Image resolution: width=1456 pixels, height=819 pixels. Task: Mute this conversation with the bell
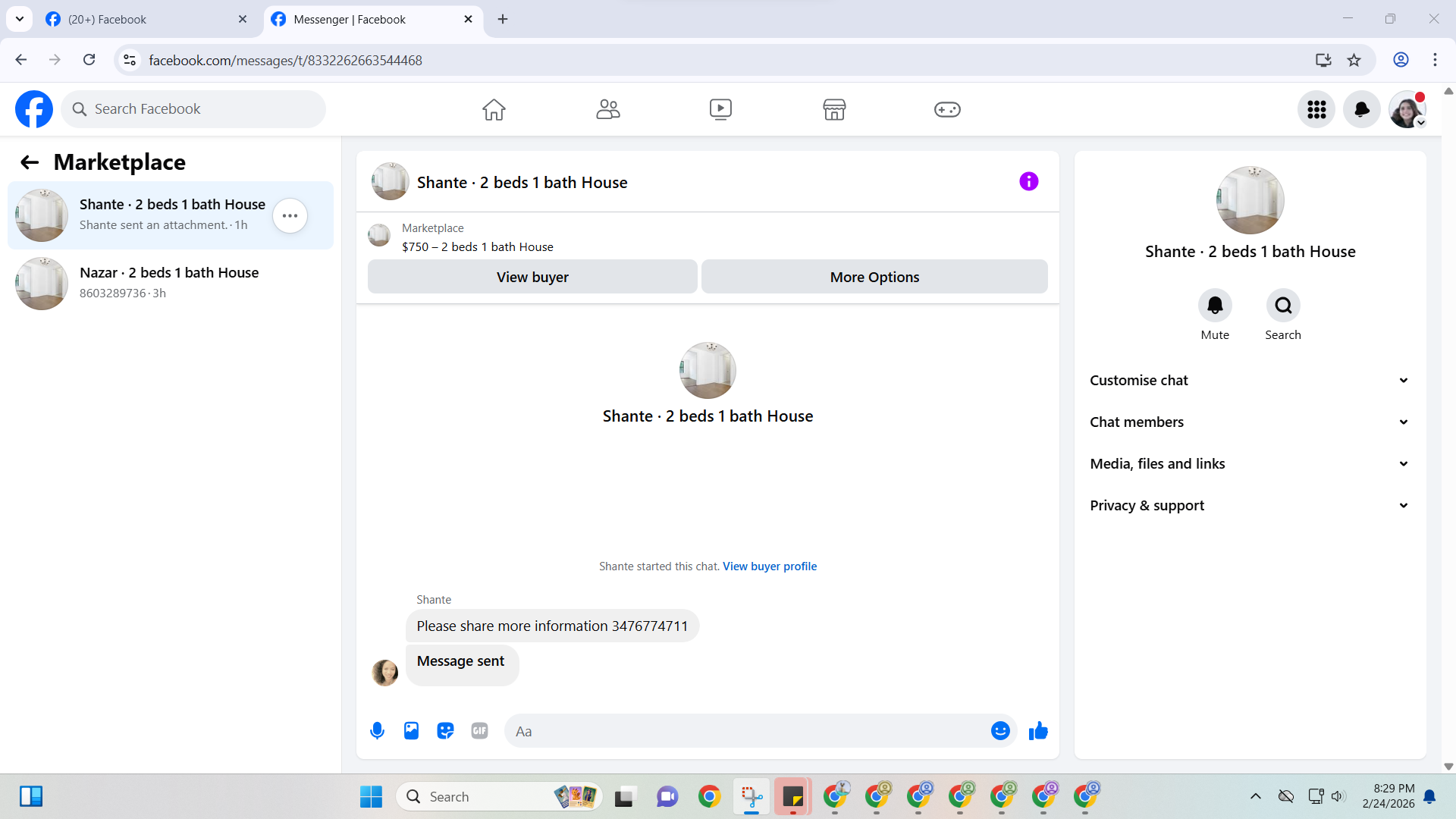(x=1215, y=306)
